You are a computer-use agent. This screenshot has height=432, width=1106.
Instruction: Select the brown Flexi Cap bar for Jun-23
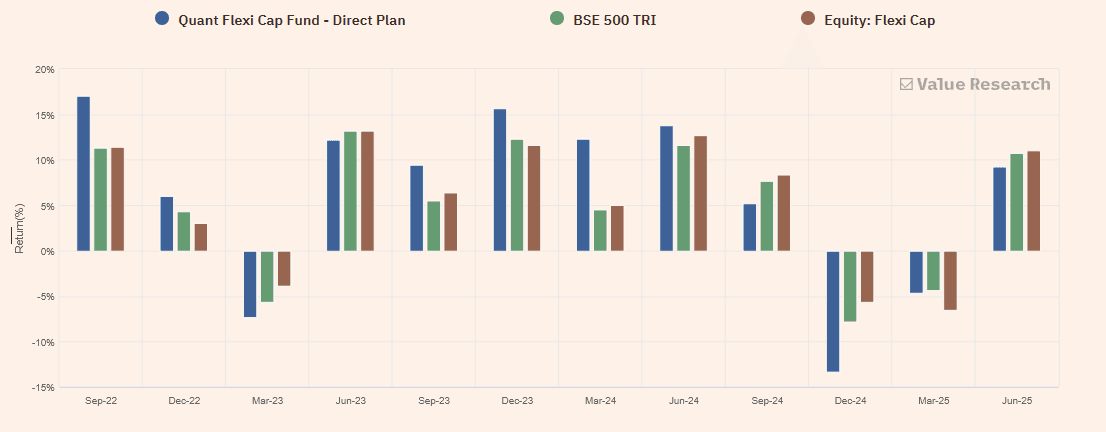point(367,191)
